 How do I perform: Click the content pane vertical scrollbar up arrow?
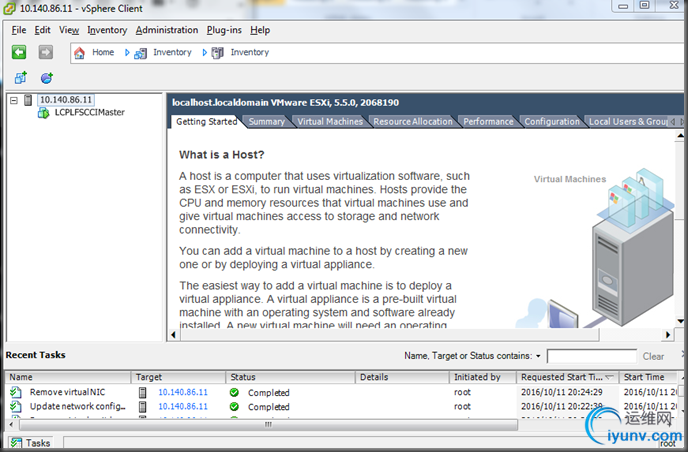tap(680, 136)
